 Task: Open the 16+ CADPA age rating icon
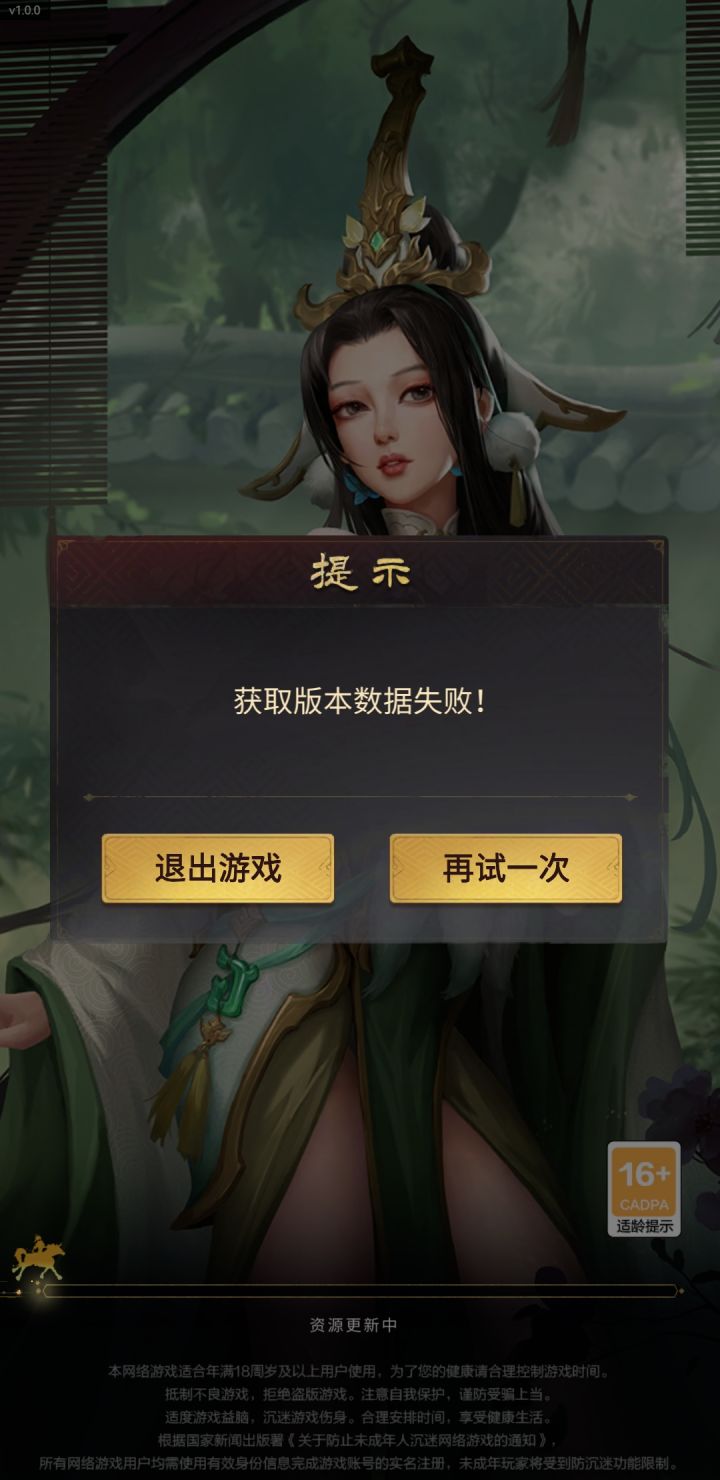(x=644, y=1189)
